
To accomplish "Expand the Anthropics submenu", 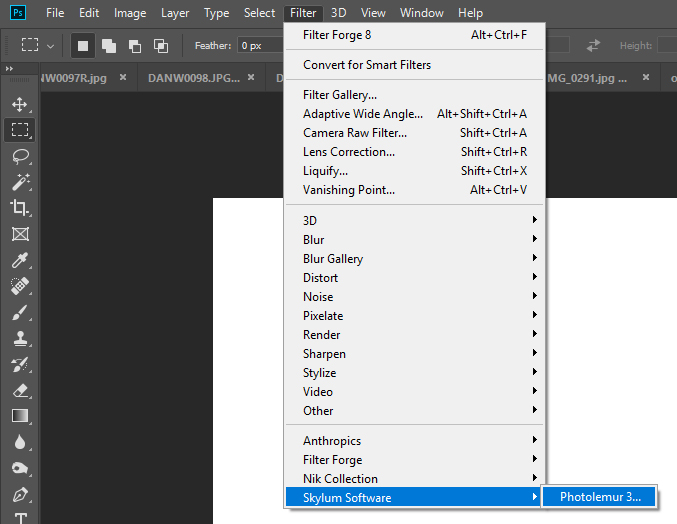I will tap(414, 441).
